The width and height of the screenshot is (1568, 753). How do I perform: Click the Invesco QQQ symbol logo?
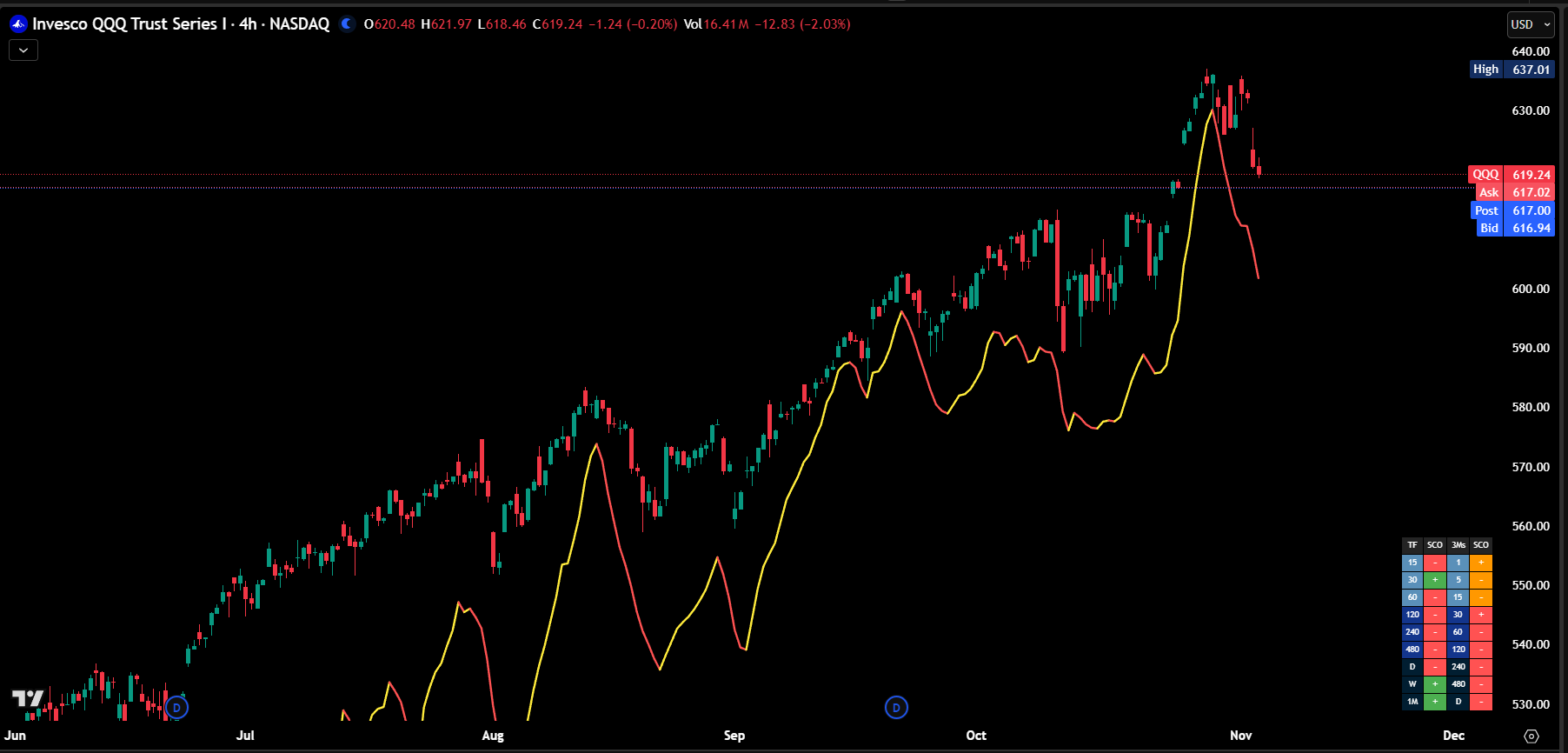[18, 24]
